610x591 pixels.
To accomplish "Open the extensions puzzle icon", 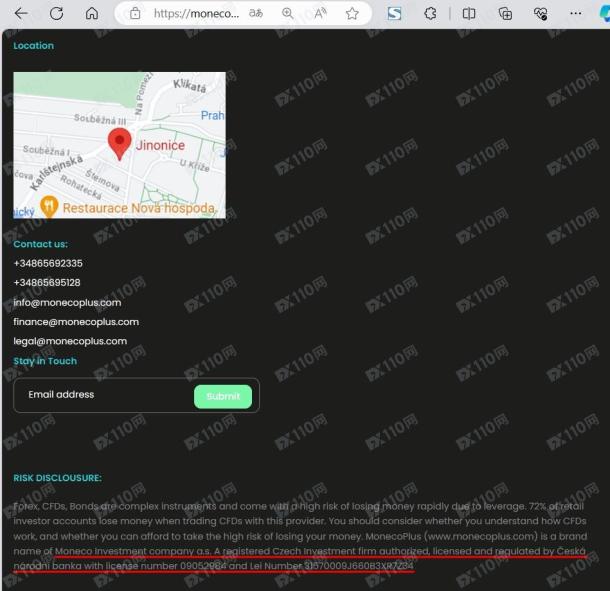I will (x=430, y=14).
